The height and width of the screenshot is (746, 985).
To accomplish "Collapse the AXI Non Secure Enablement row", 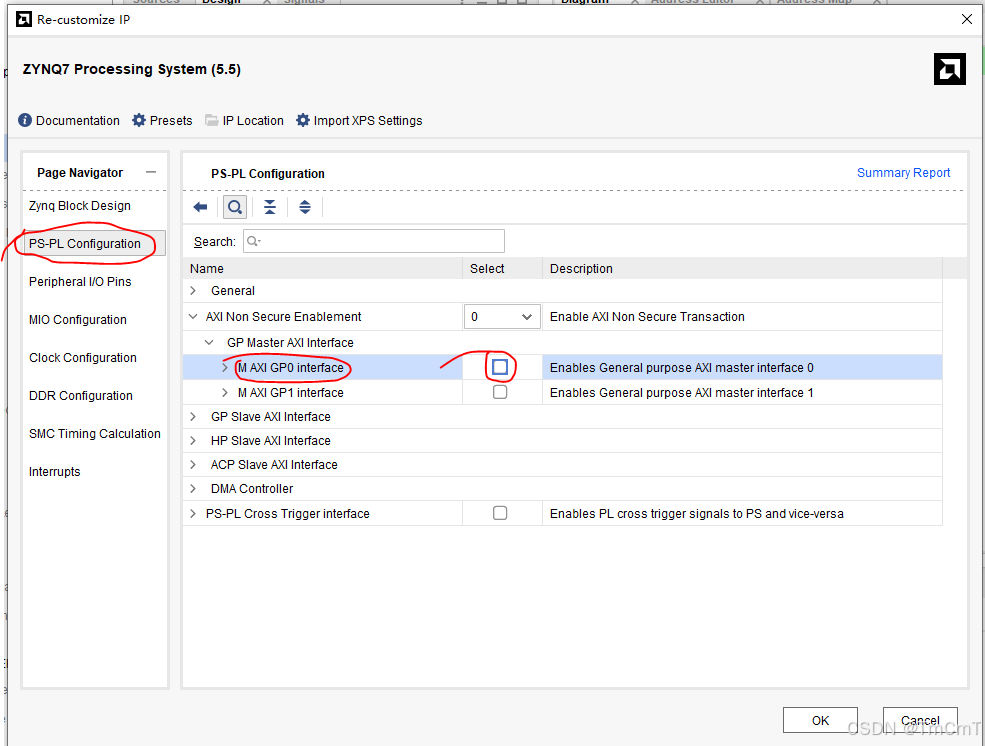I will (x=193, y=316).
